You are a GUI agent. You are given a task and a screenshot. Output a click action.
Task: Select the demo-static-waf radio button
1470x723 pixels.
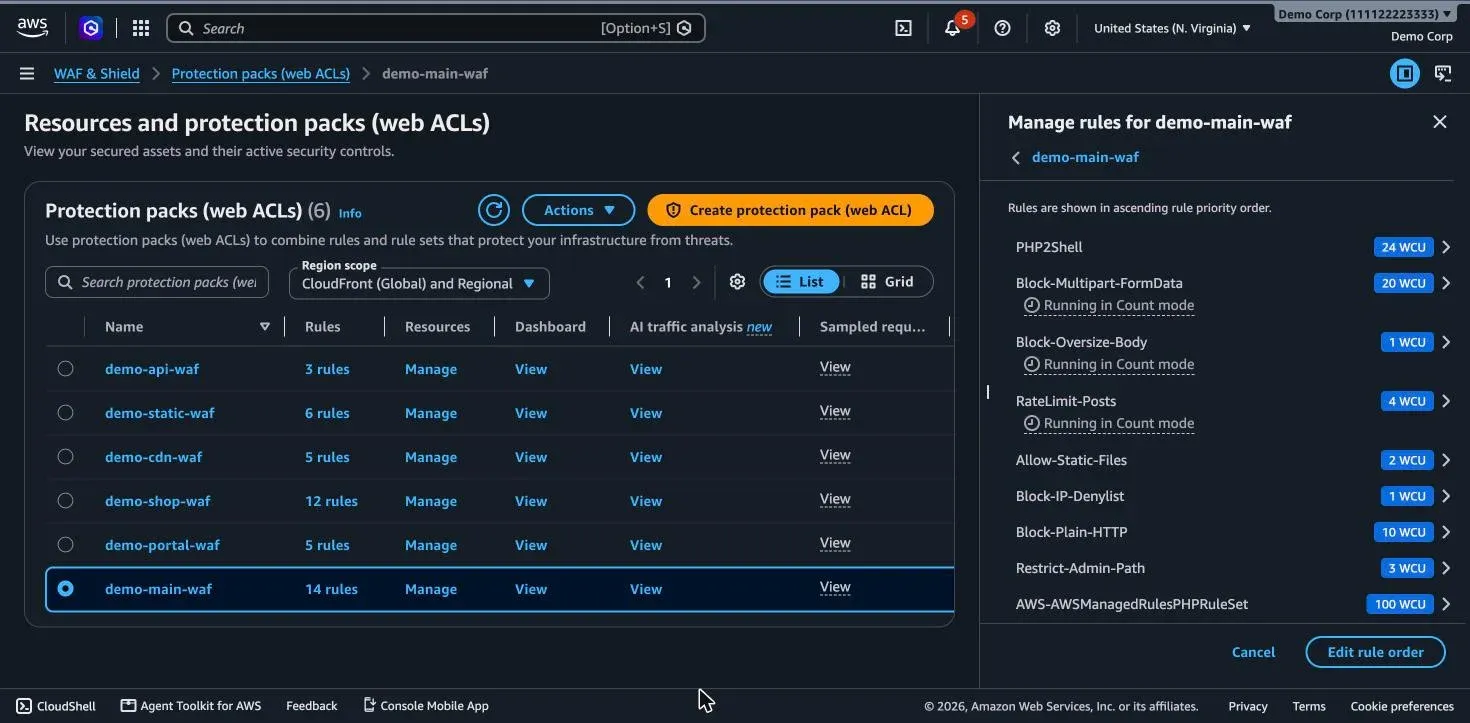click(65, 412)
